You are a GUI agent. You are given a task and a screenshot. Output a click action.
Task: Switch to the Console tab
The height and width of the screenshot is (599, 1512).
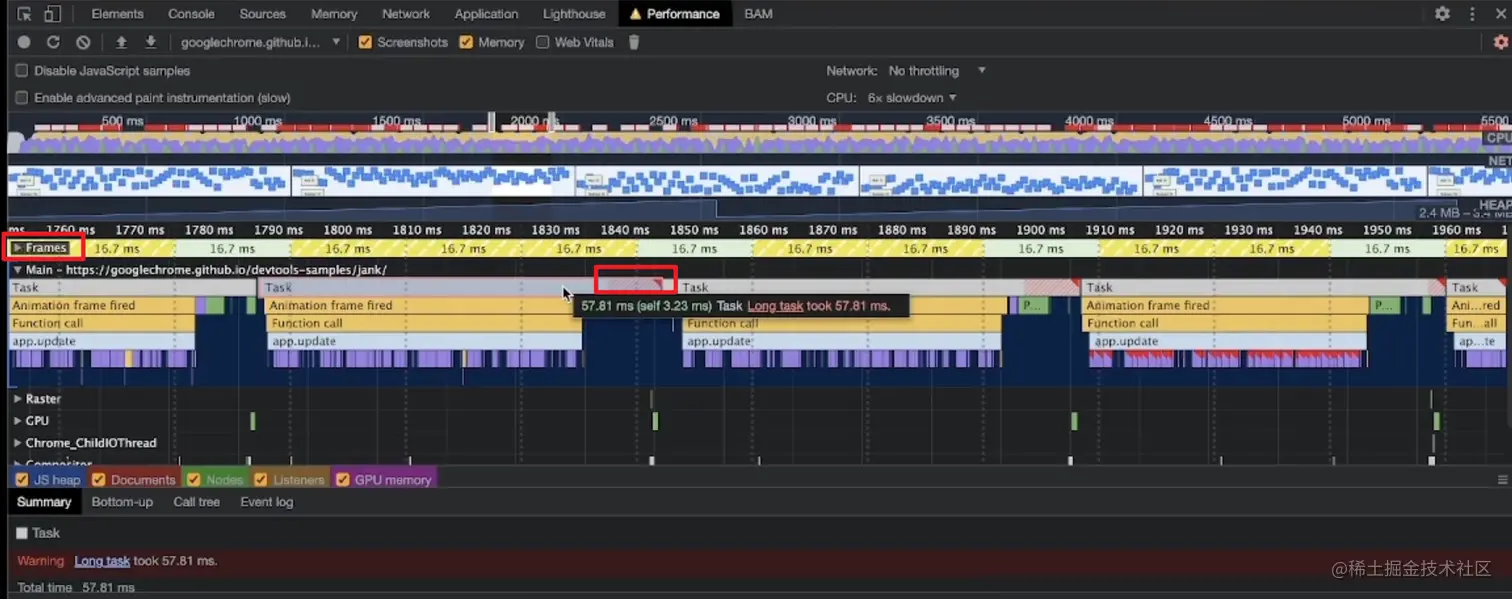[191, 14]
